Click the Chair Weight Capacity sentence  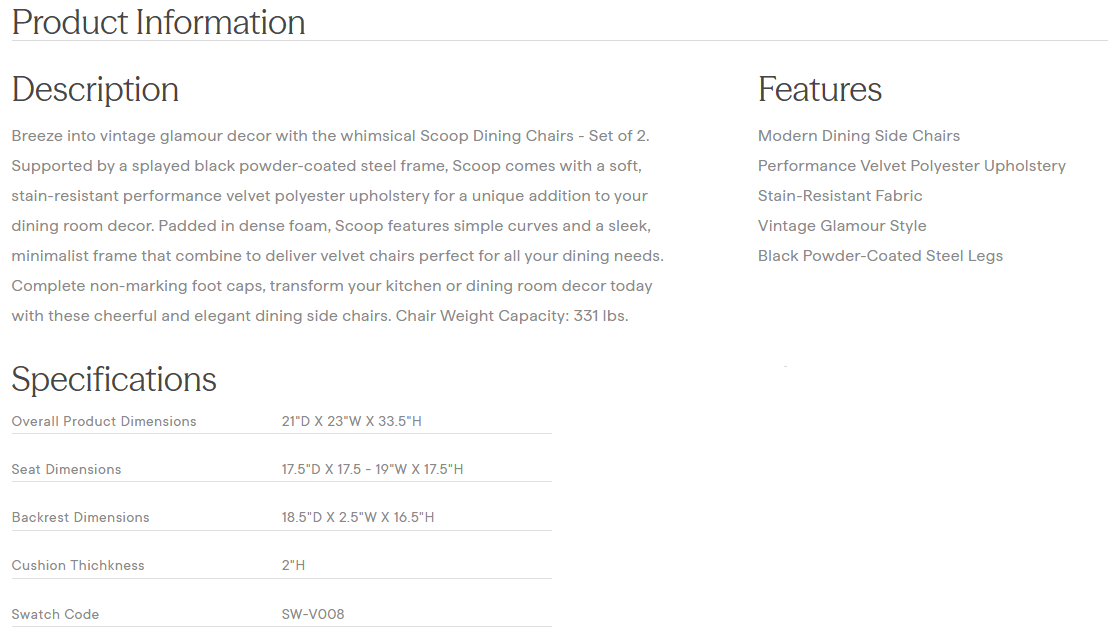coord(512,316)
